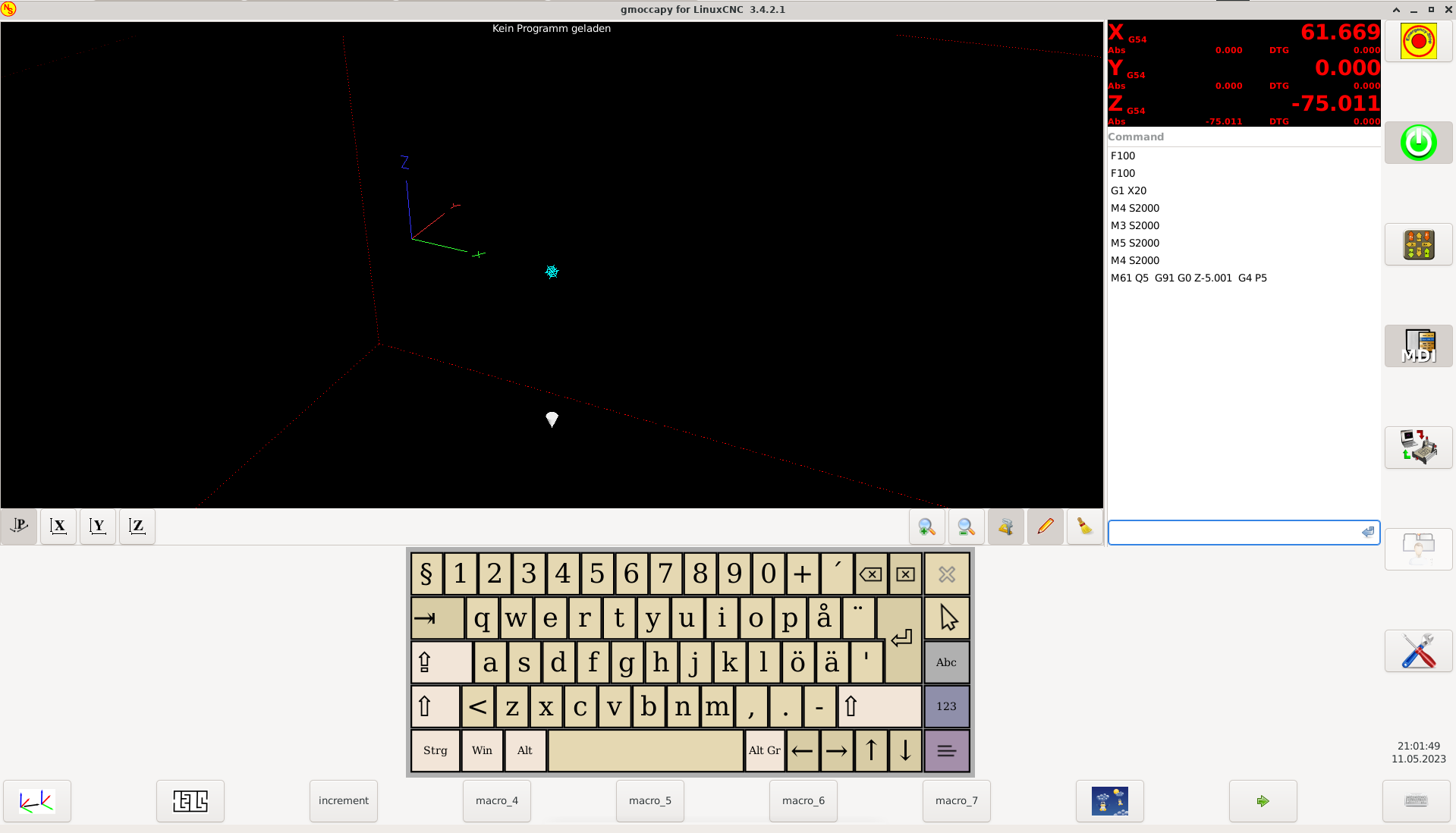1456x833 pixels.
Task: Select the MDI mode button
Action: [x=1418, y=346]
